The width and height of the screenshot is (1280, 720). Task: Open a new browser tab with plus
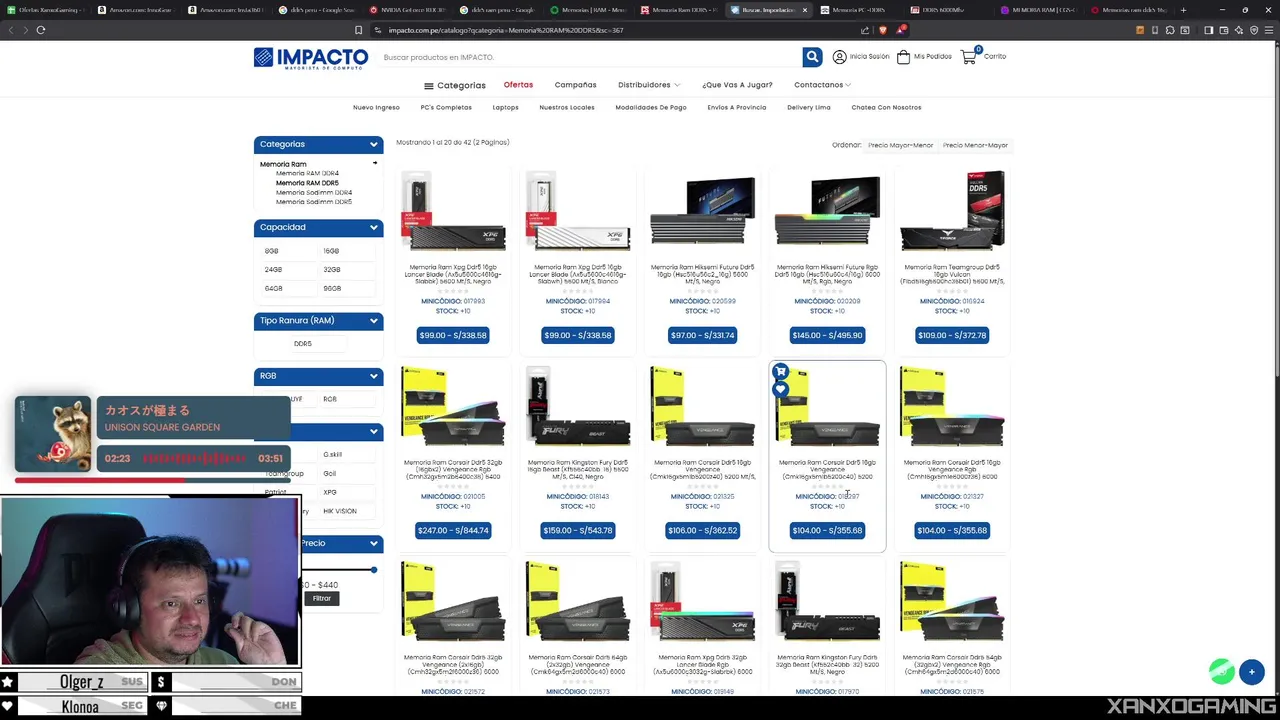1183,10
